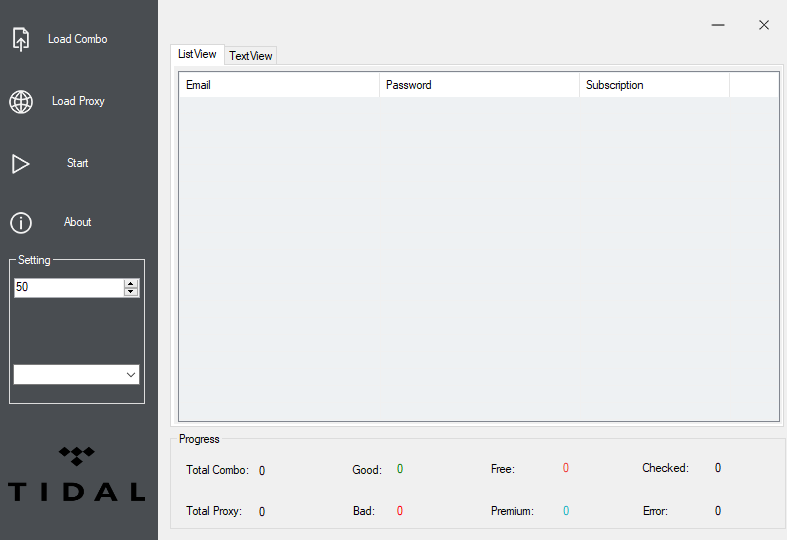
Task: Sort by the Subscription column header
Action: [x=654, y=85]
